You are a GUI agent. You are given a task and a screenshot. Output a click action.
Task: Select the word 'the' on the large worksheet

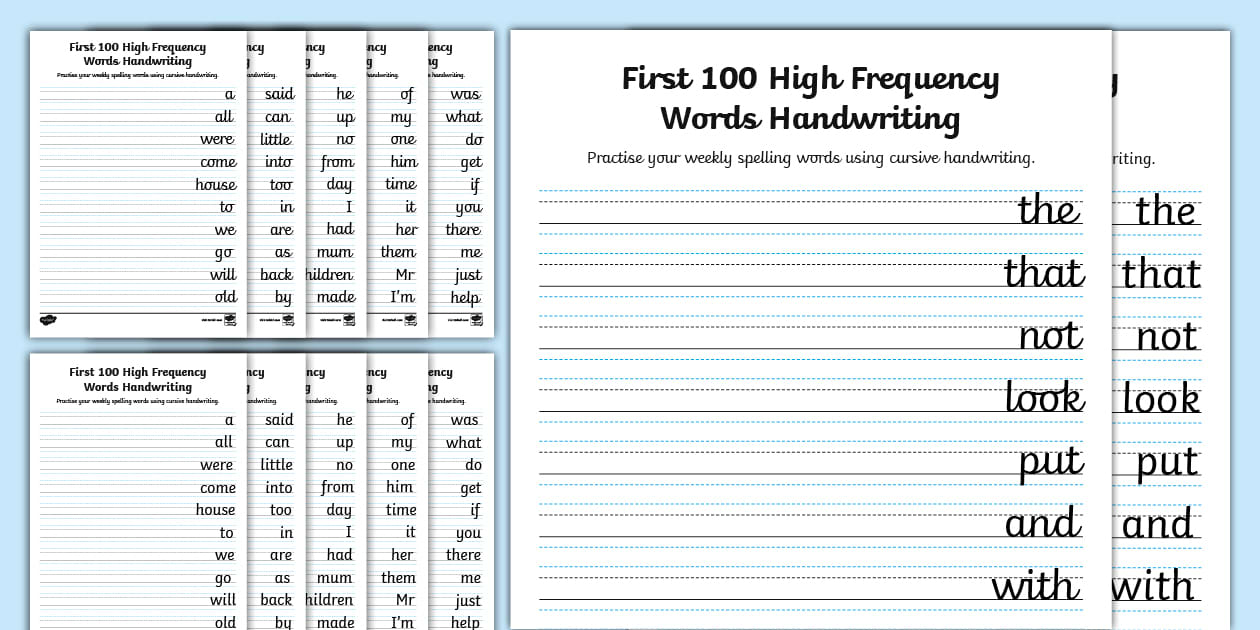click(1048, 210)
